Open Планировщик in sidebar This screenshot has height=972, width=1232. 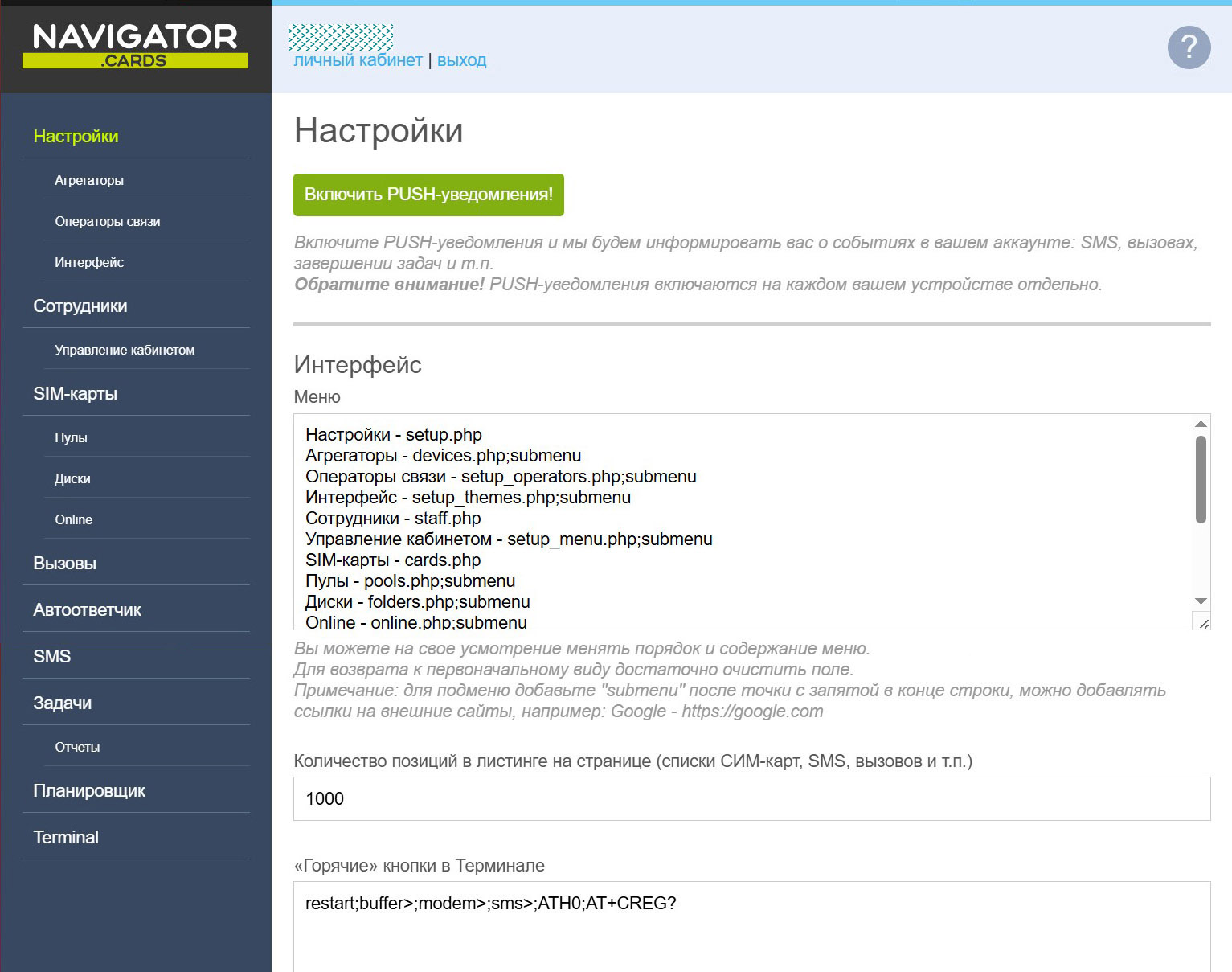click(x=89, y=791)
